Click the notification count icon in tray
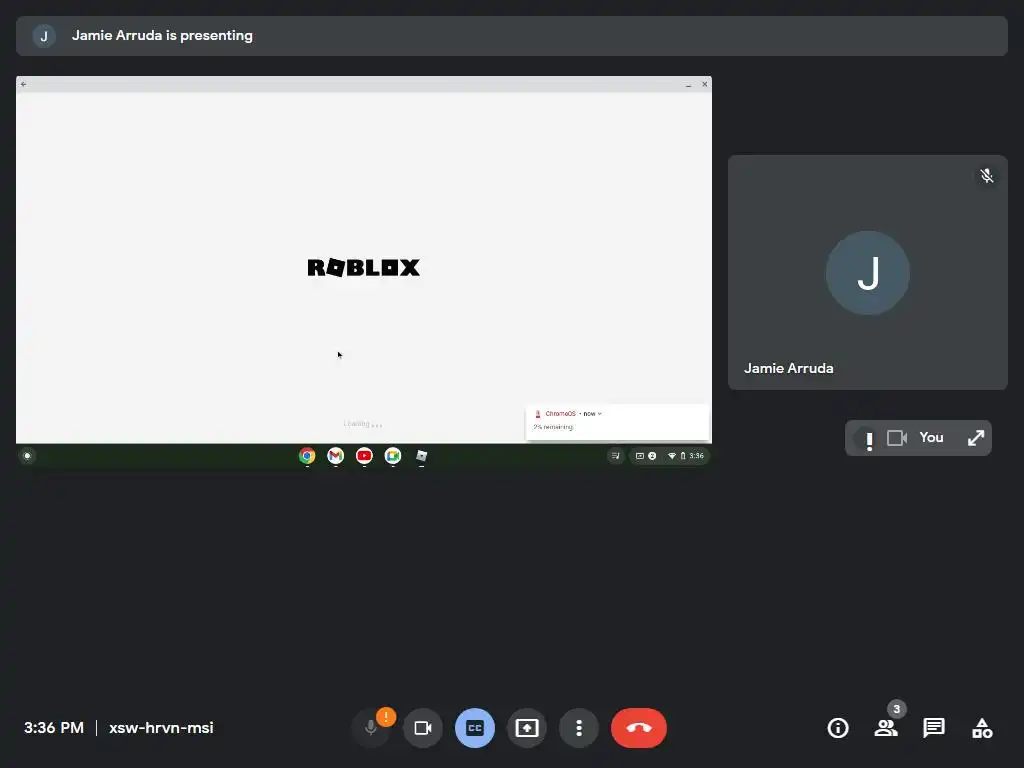1024x768 pixels. coord(652,456)
